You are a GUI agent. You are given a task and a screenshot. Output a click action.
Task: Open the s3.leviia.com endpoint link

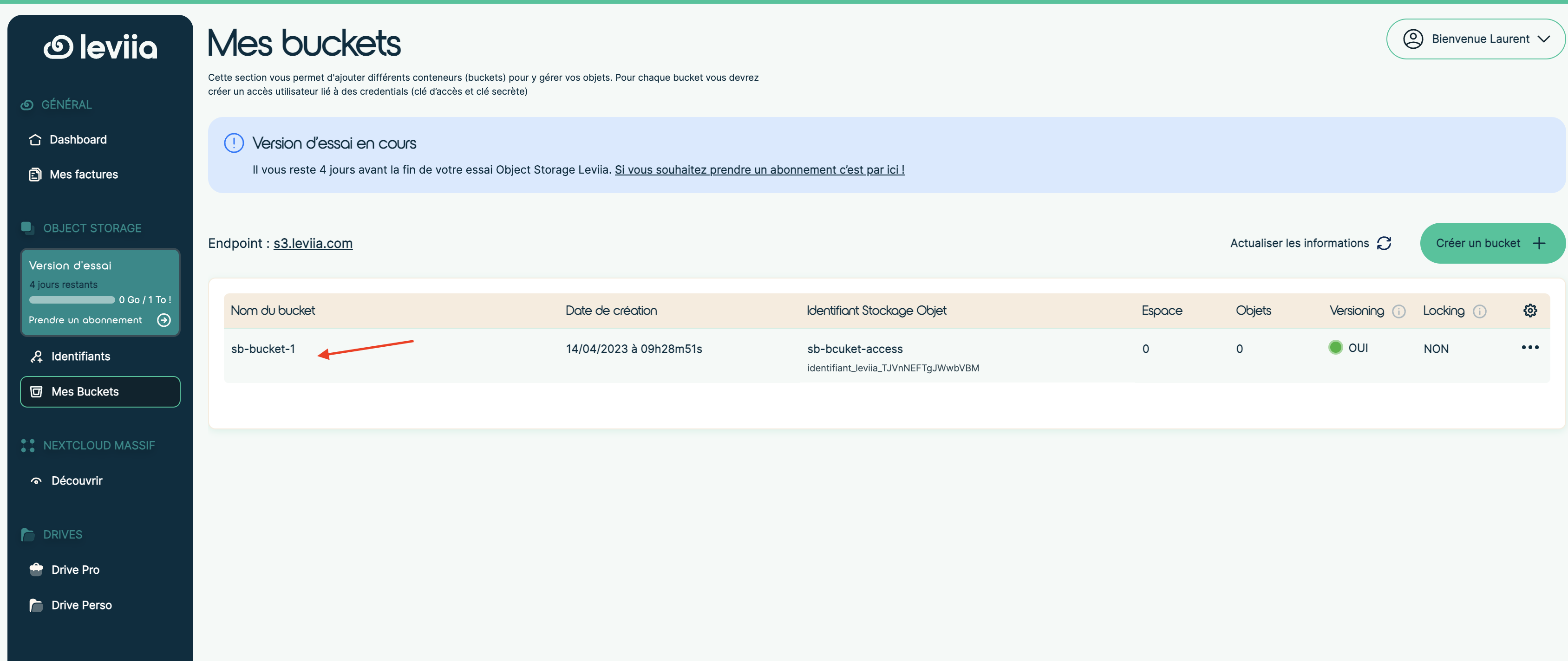click(x=312, y=243)
